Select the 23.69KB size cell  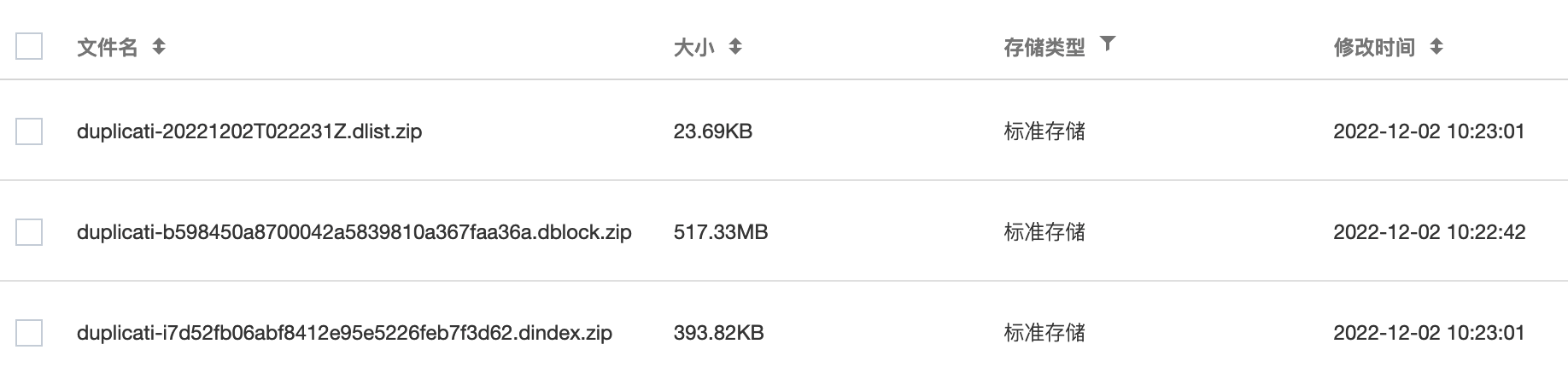pos(713,131)
